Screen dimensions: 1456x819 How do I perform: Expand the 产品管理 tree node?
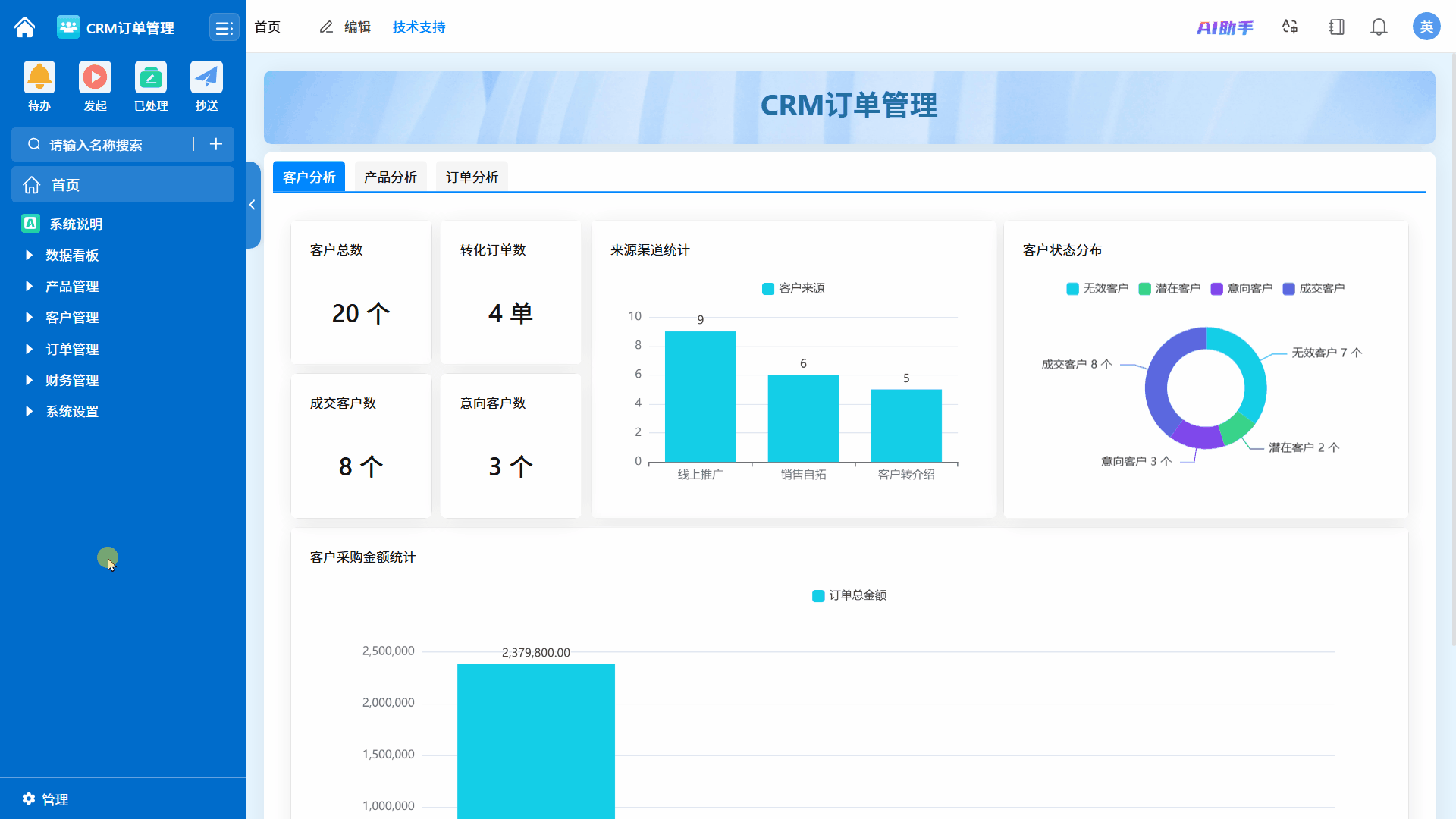(x=29, y=286)
